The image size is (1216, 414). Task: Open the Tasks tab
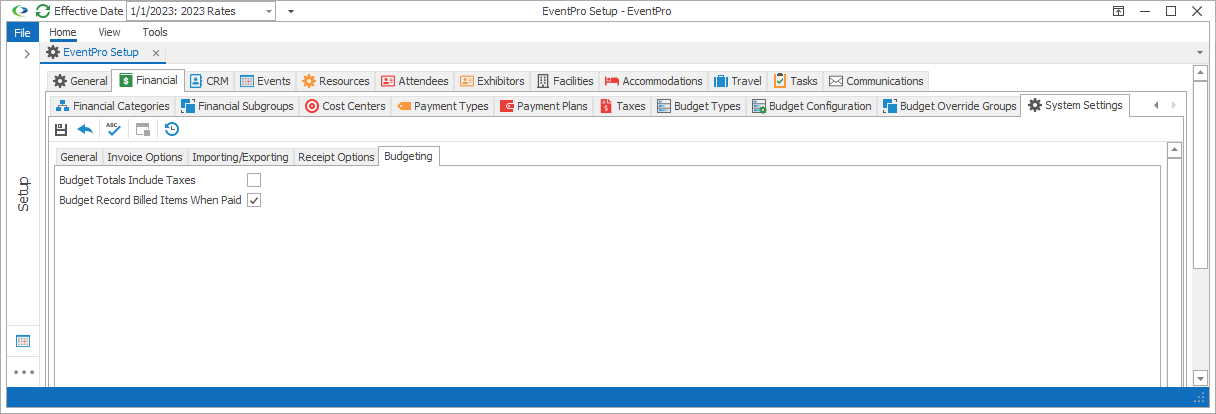click(x=796, y=81)
